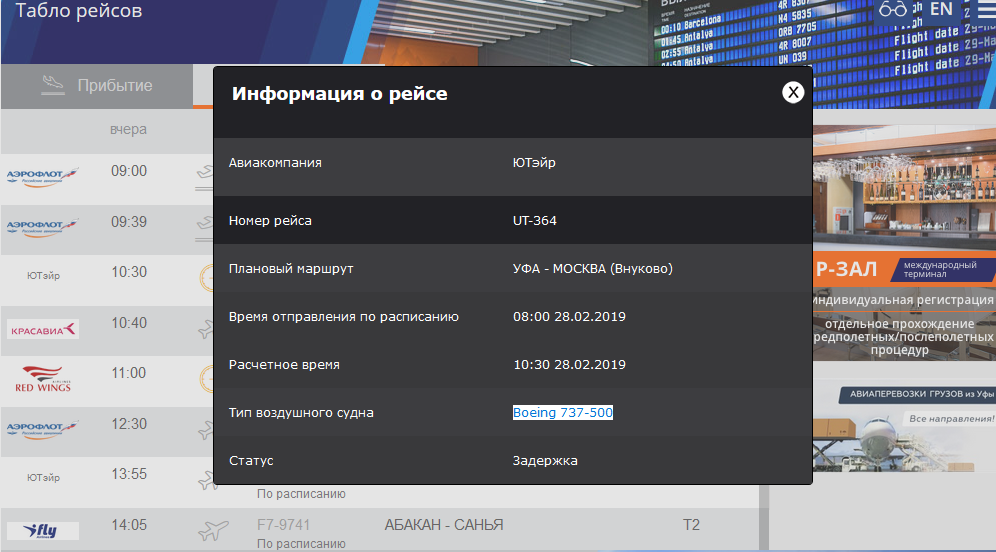
Task: Select time 12:30 in flight list
Action: point(129,424)
